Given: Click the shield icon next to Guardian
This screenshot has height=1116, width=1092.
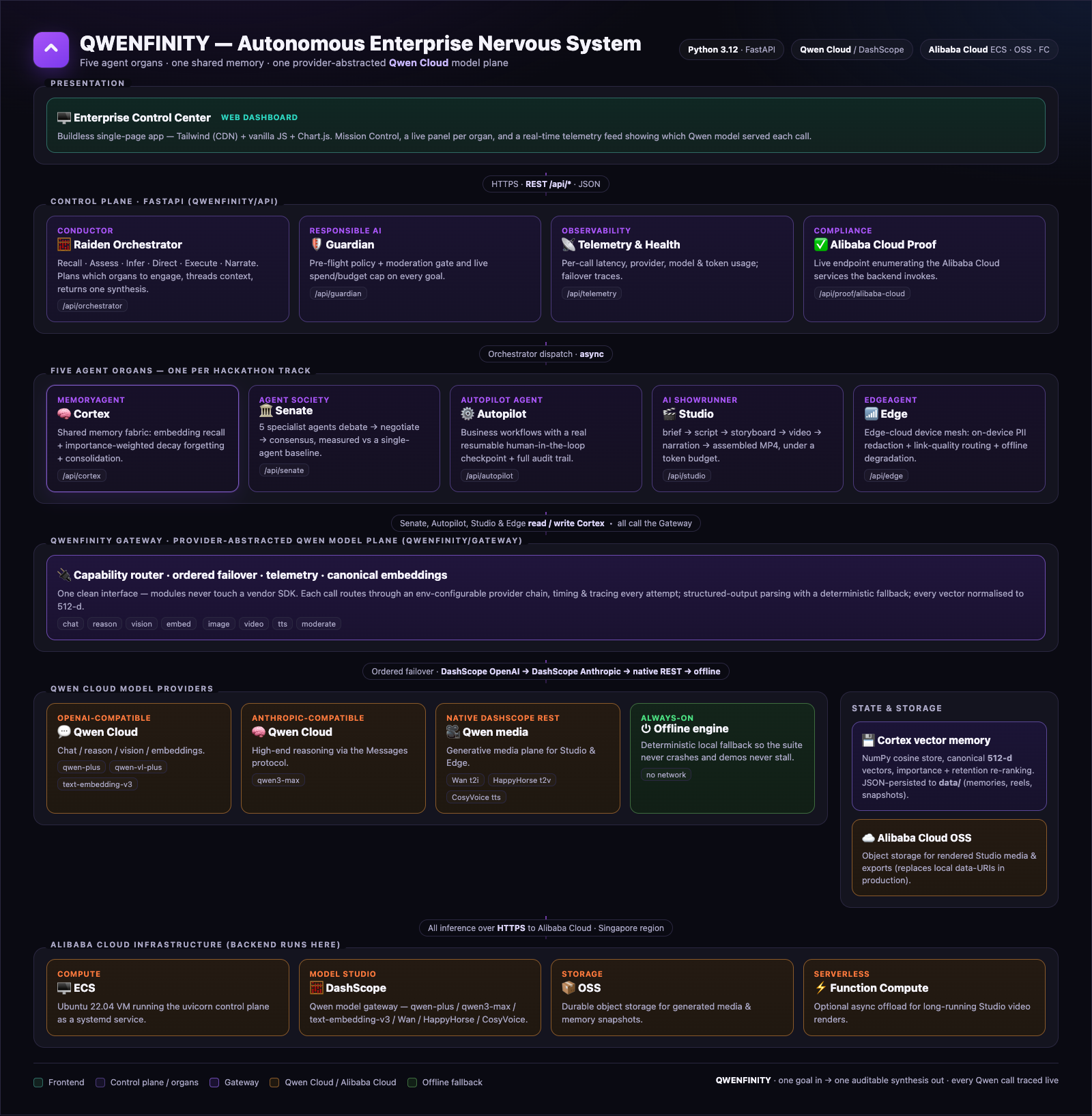Looking at the screenshot, I should [x=316, y=244].
